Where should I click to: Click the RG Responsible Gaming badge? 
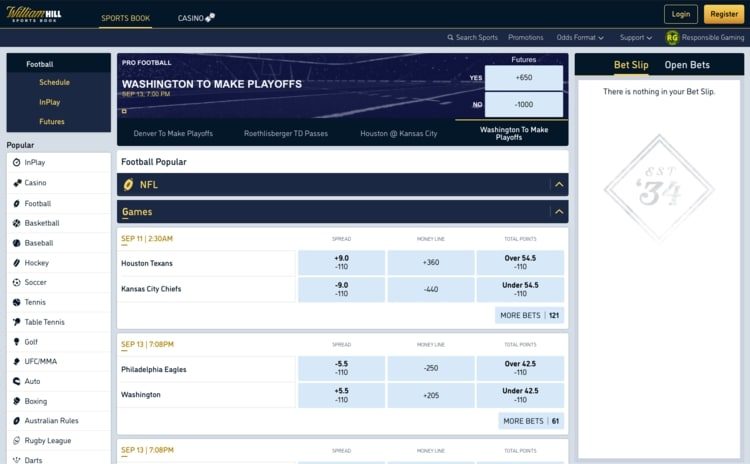(672, 37)
